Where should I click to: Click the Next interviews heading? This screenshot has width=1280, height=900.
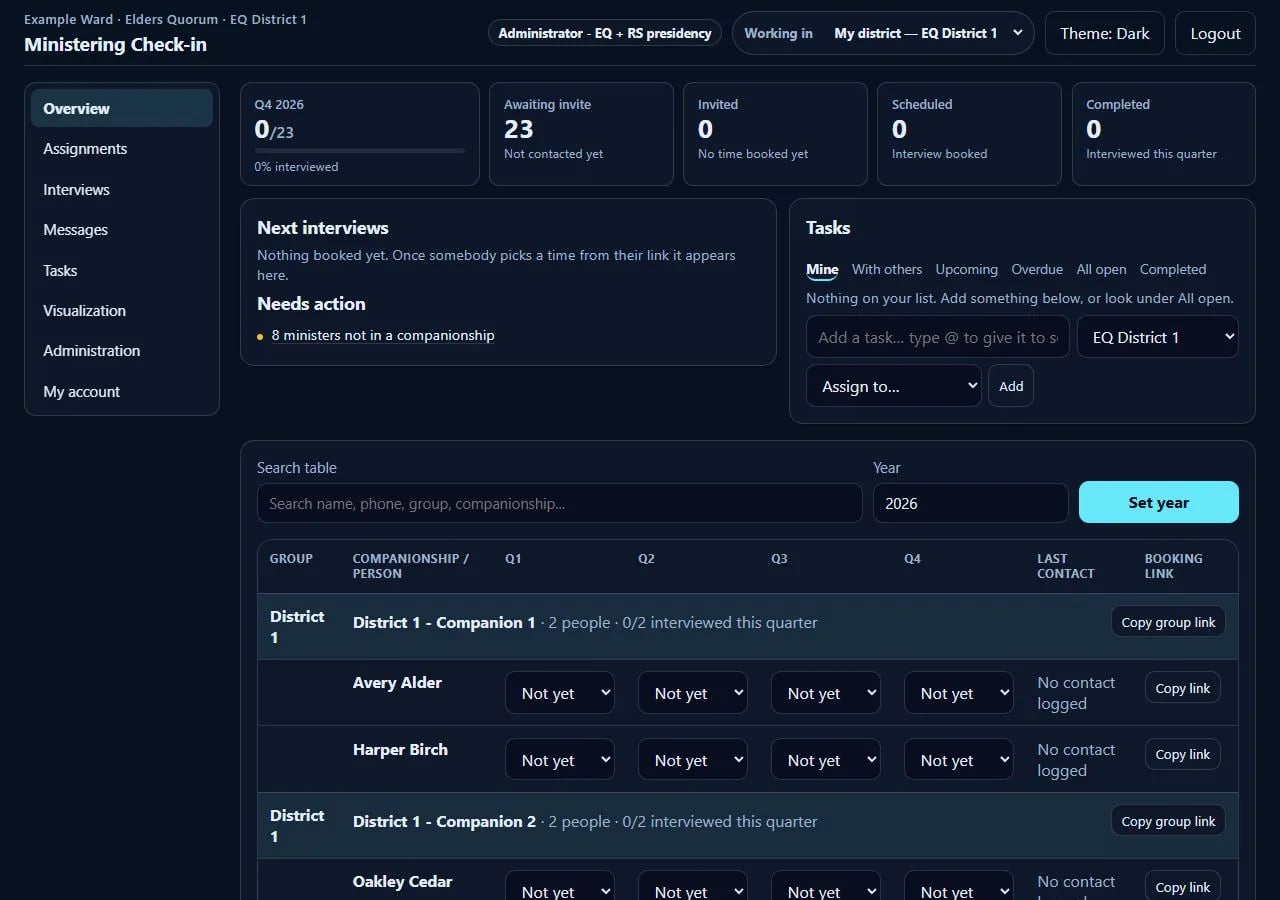323,227
